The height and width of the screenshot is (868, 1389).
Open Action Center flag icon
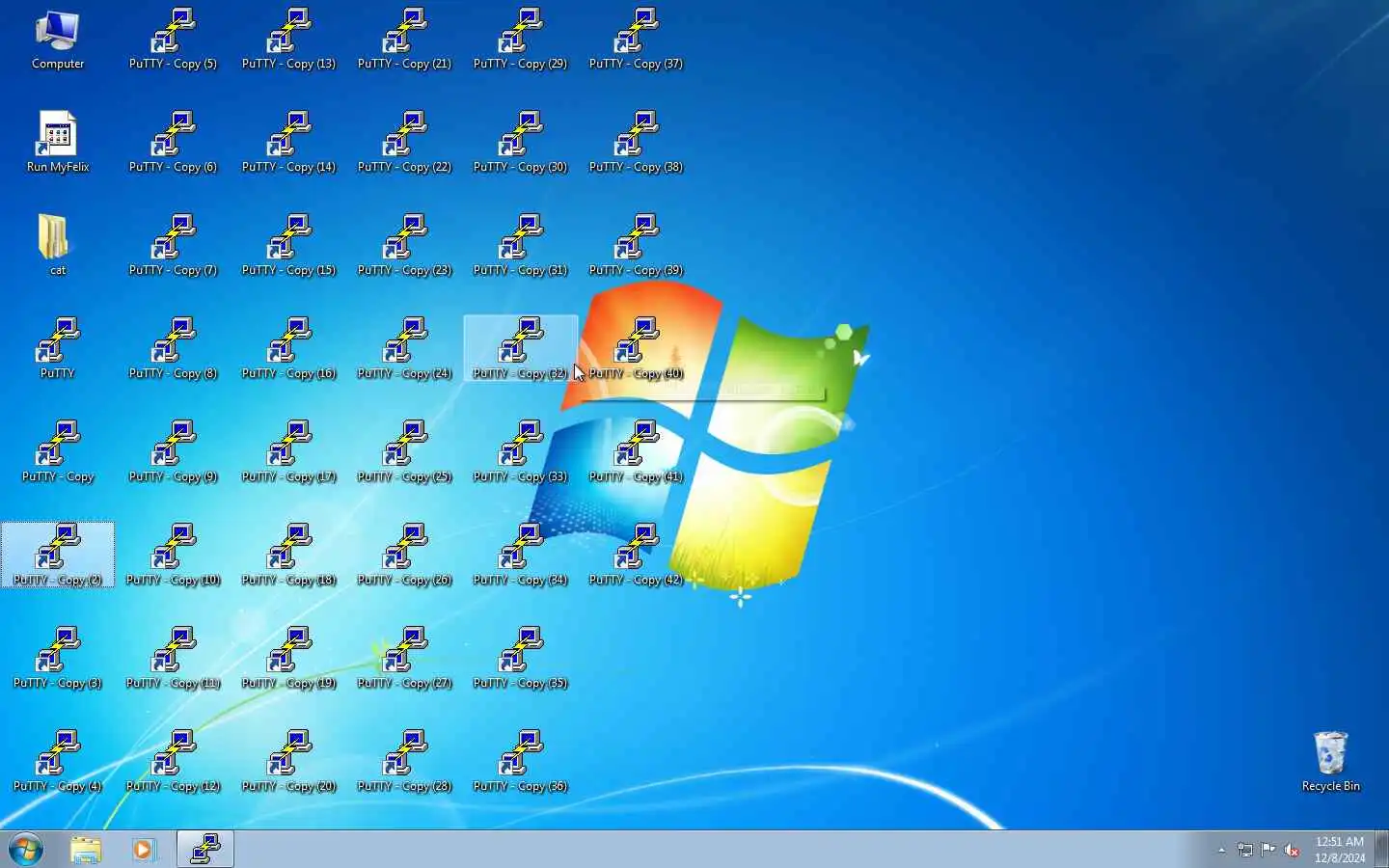click(x=1268, y=851)
